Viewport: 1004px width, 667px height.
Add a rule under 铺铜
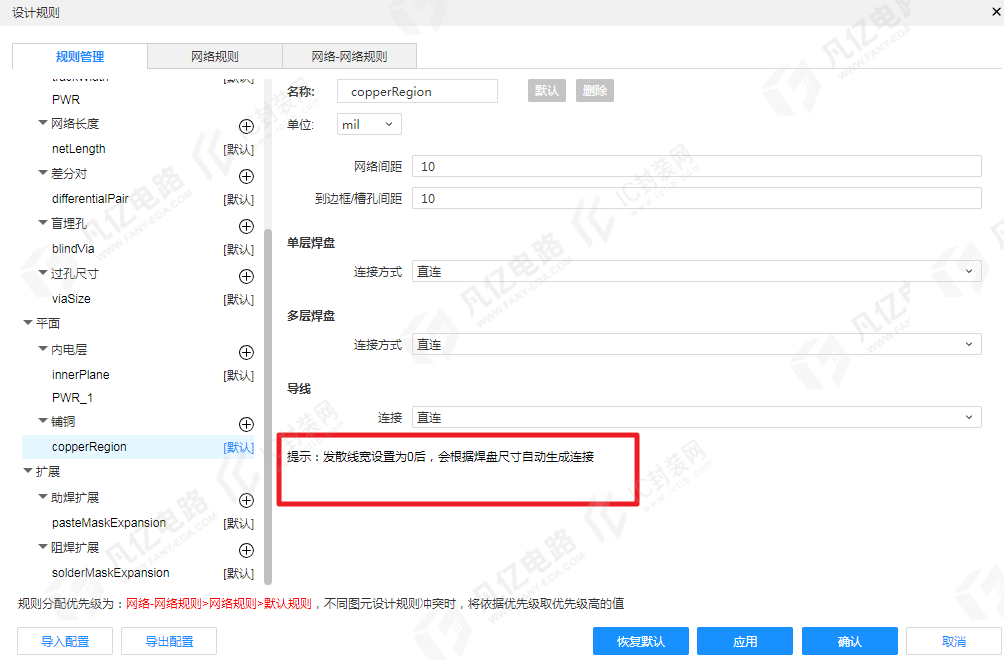(246, 424)
